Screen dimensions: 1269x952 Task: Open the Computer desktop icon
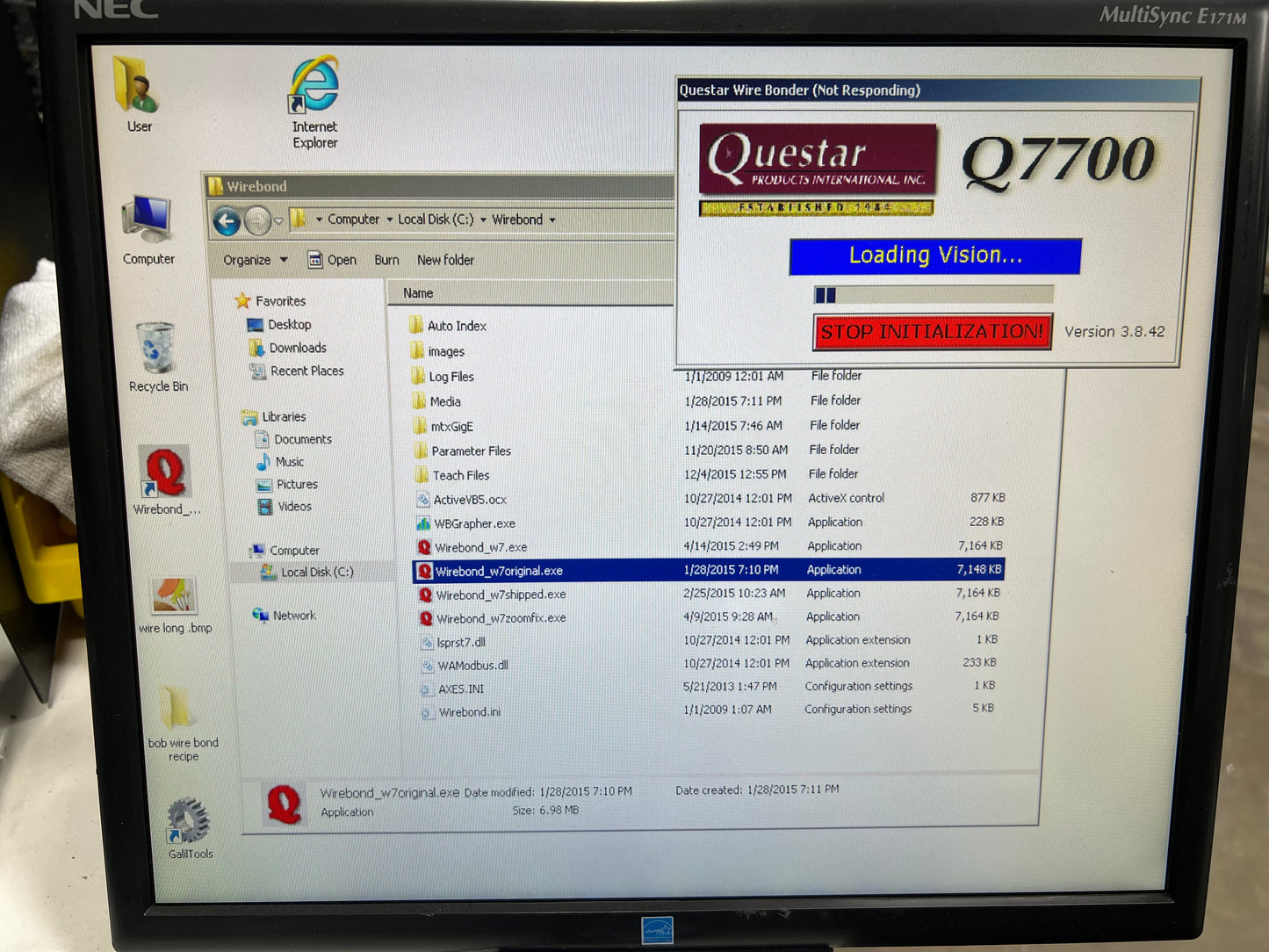click(x=148, y=228)
